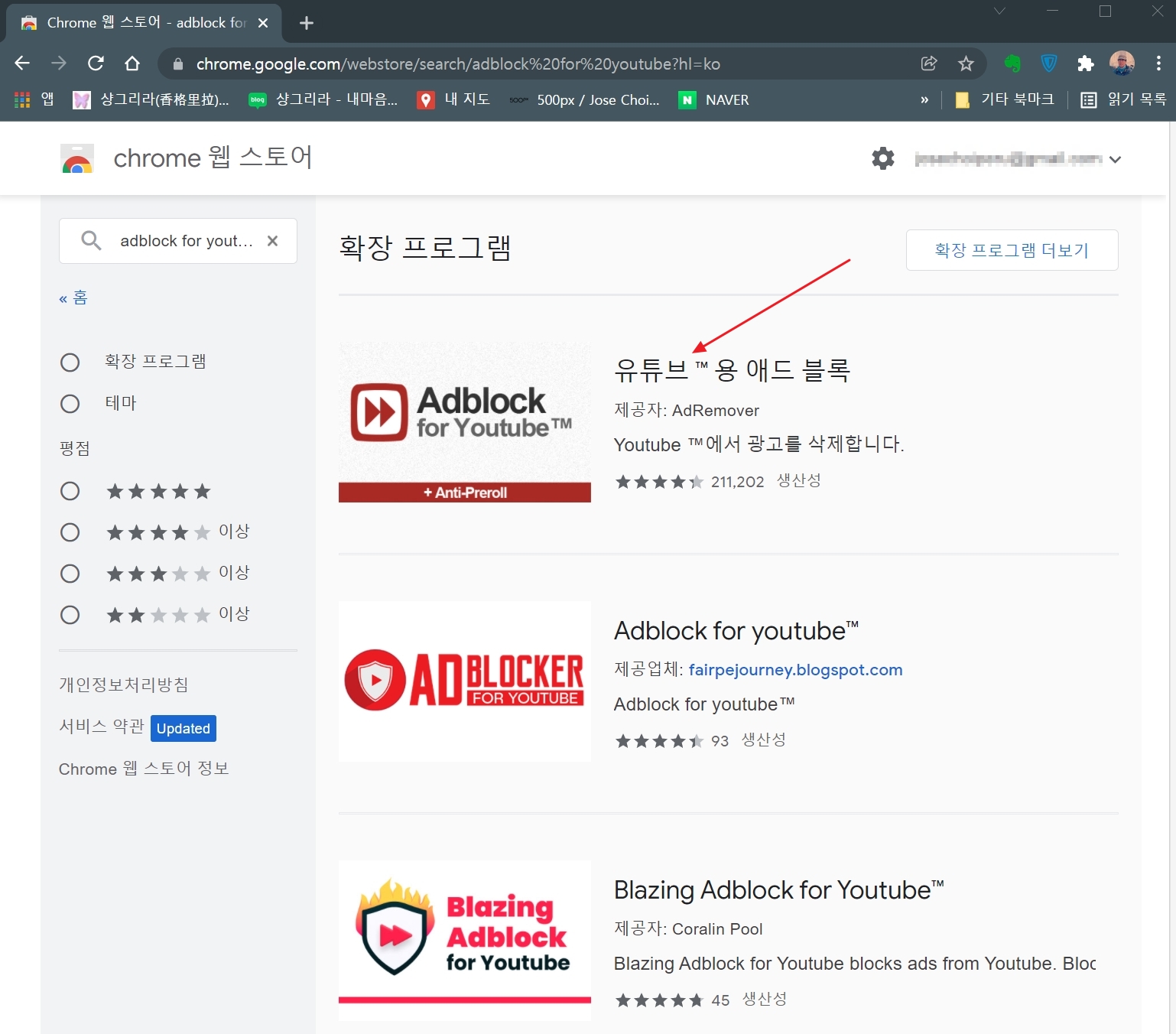Screen dimensions: 1176x1034
Task: Select the five-star rating filter
Action: point(70,491)
